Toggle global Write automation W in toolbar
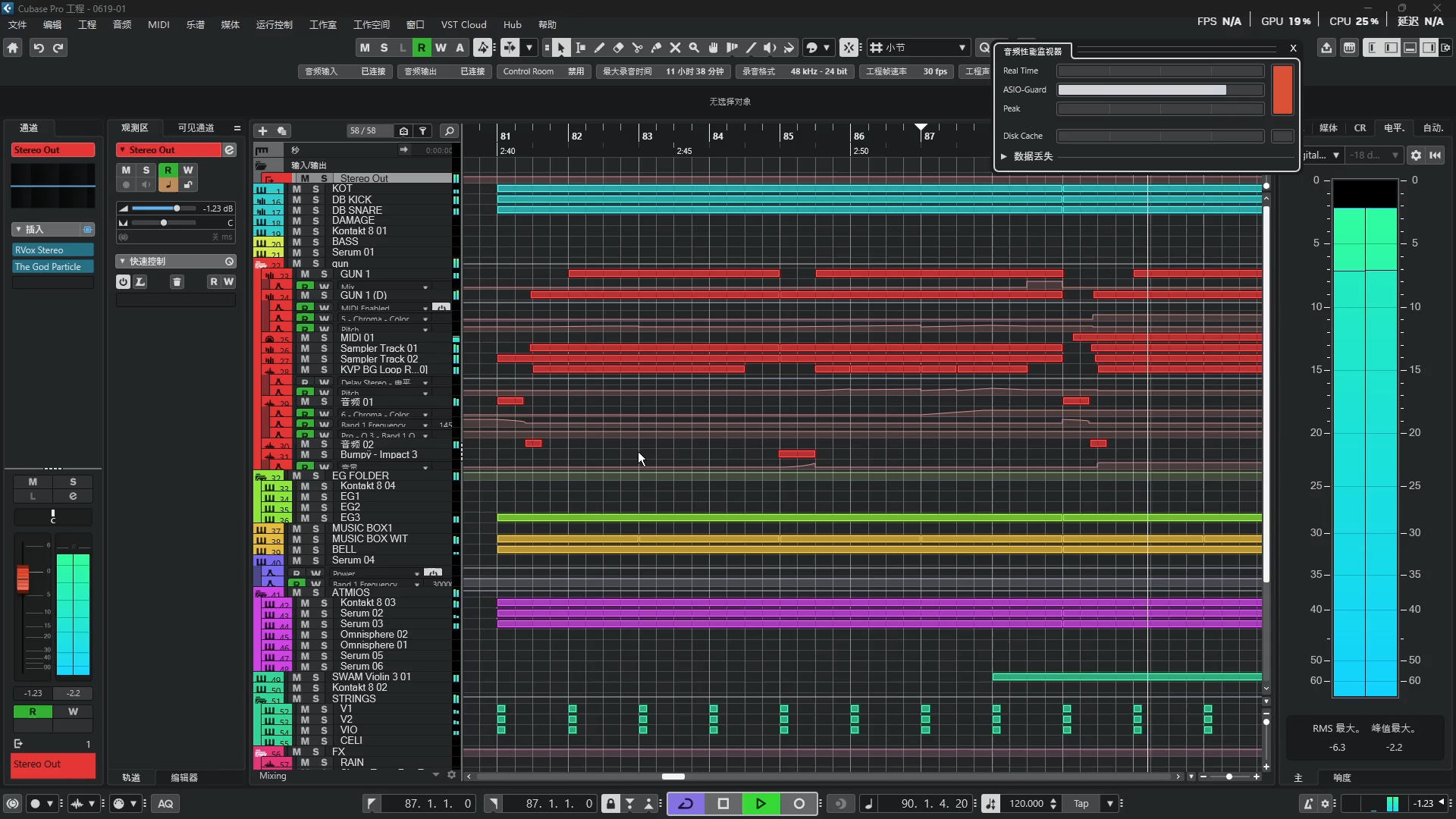Image resolution: width=1456 pixels, height=819 pixels. coord(441,48)
